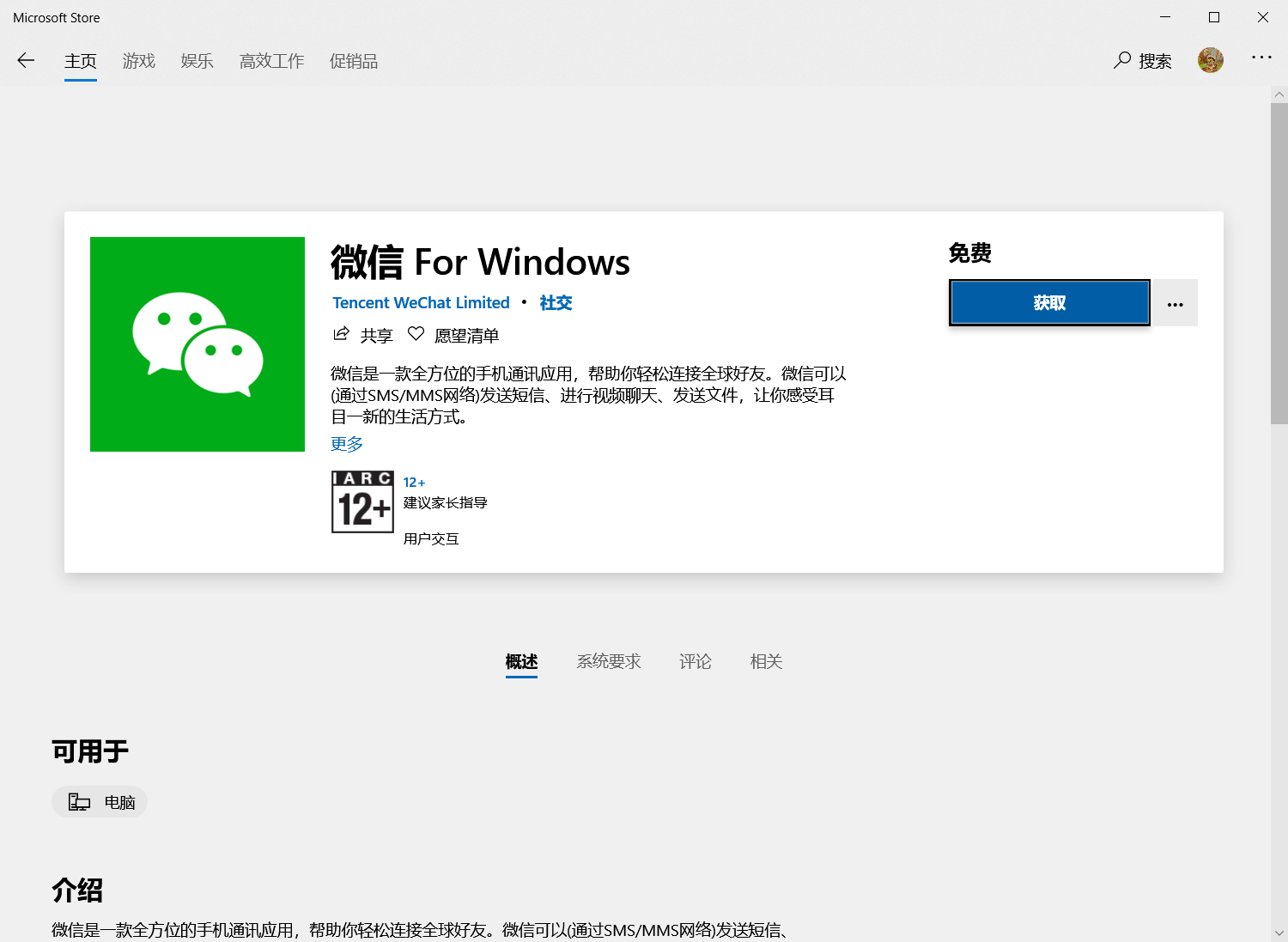
Task: Select the 概述 section tab
Action: tap(521, 661)
